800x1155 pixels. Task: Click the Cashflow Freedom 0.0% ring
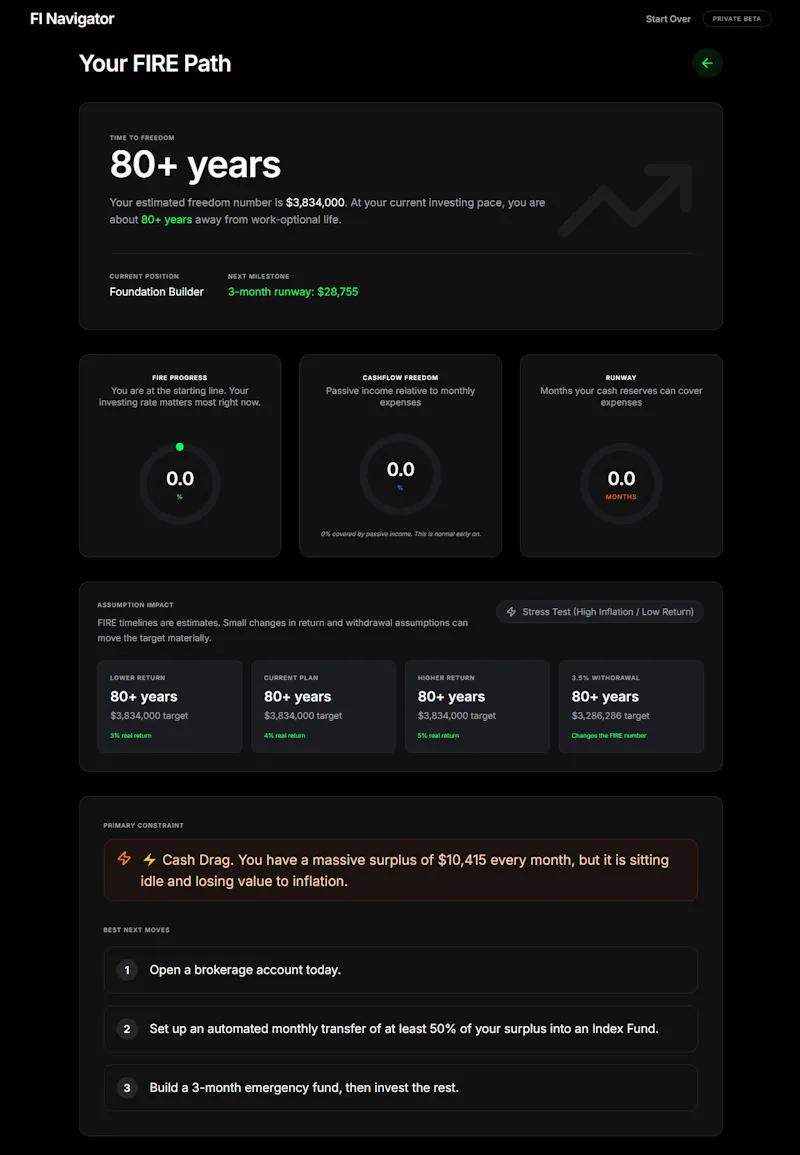coord(400,475)
